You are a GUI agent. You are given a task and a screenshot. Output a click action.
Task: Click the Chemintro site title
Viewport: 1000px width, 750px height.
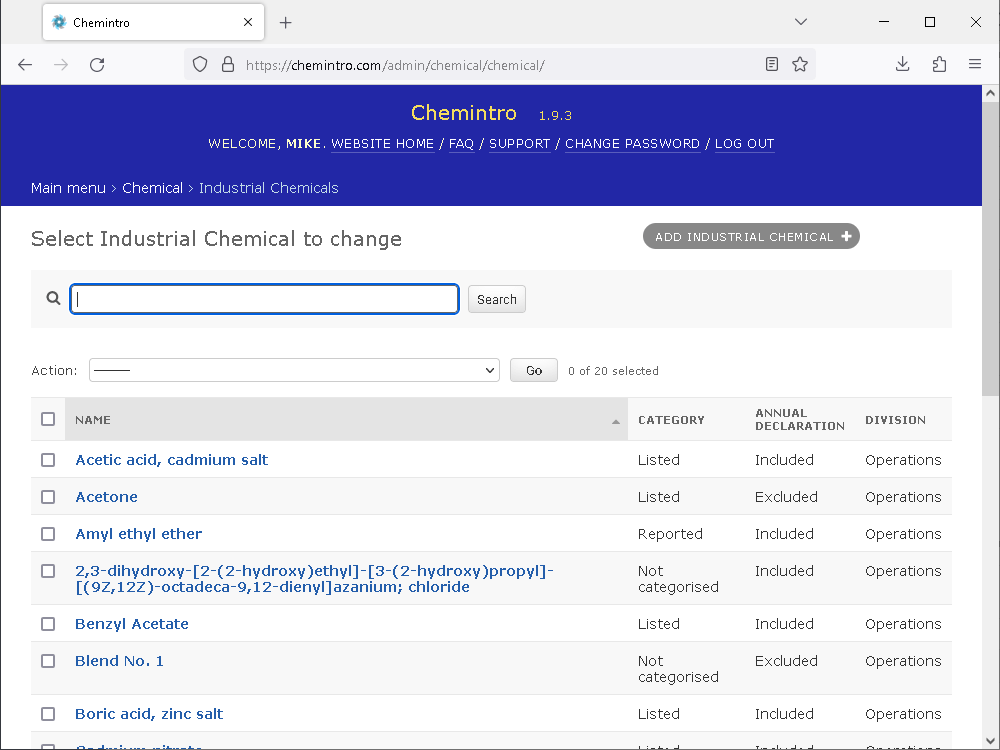pyautogui.click(x=464, y=113)
